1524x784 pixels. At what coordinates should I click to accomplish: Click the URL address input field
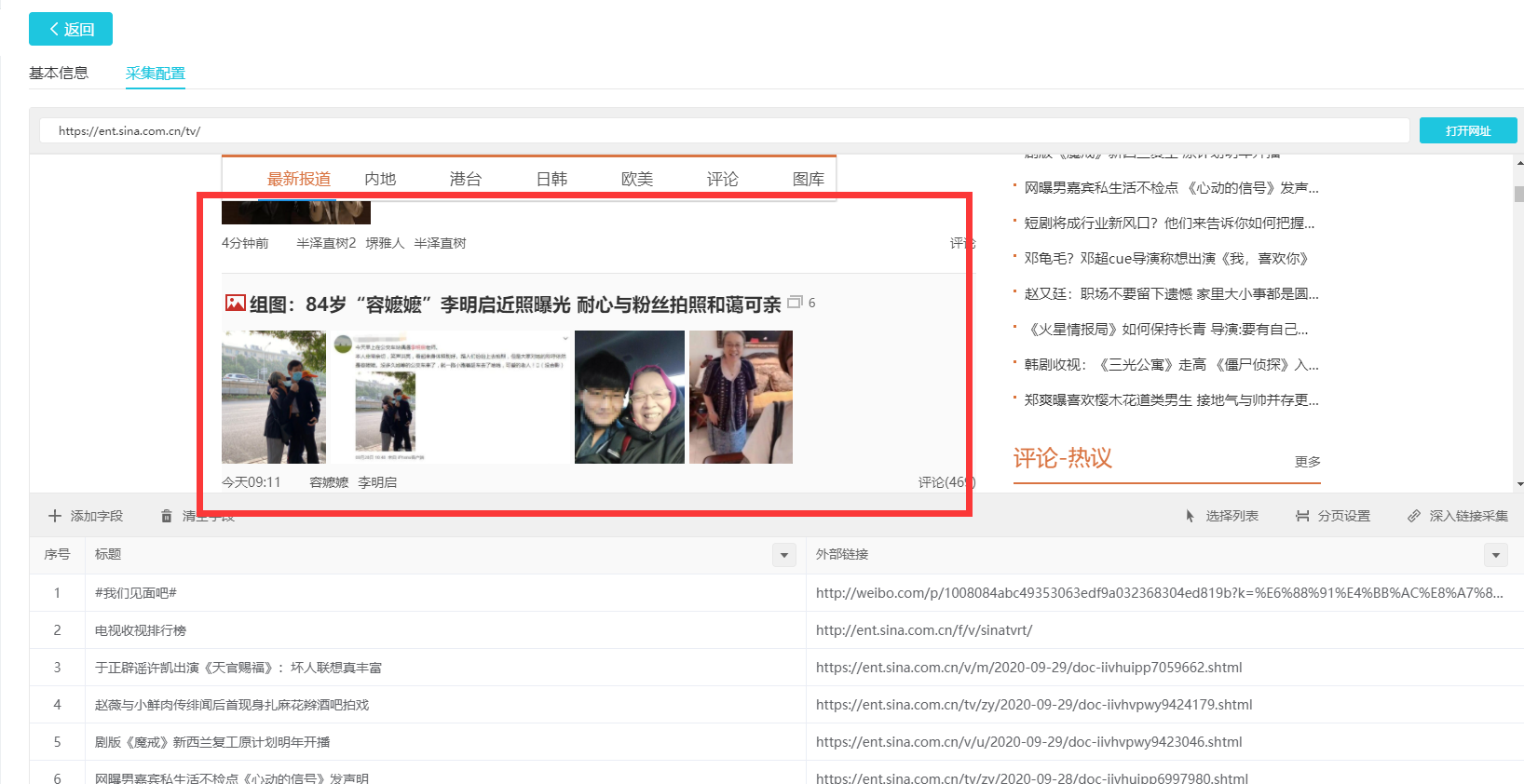[x=723, y=131]
